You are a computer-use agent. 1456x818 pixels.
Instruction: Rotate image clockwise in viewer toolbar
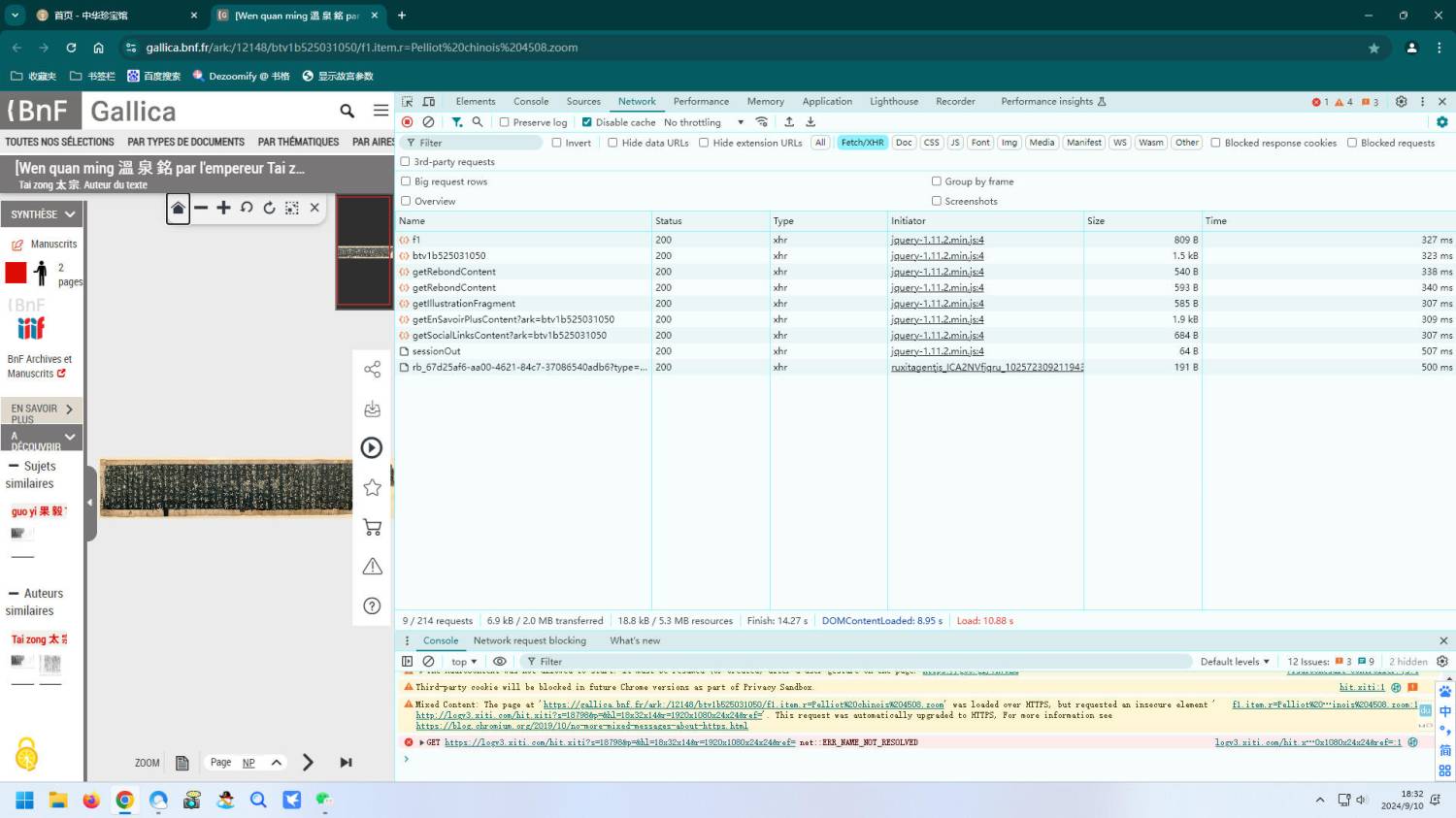tap(269, 208)
